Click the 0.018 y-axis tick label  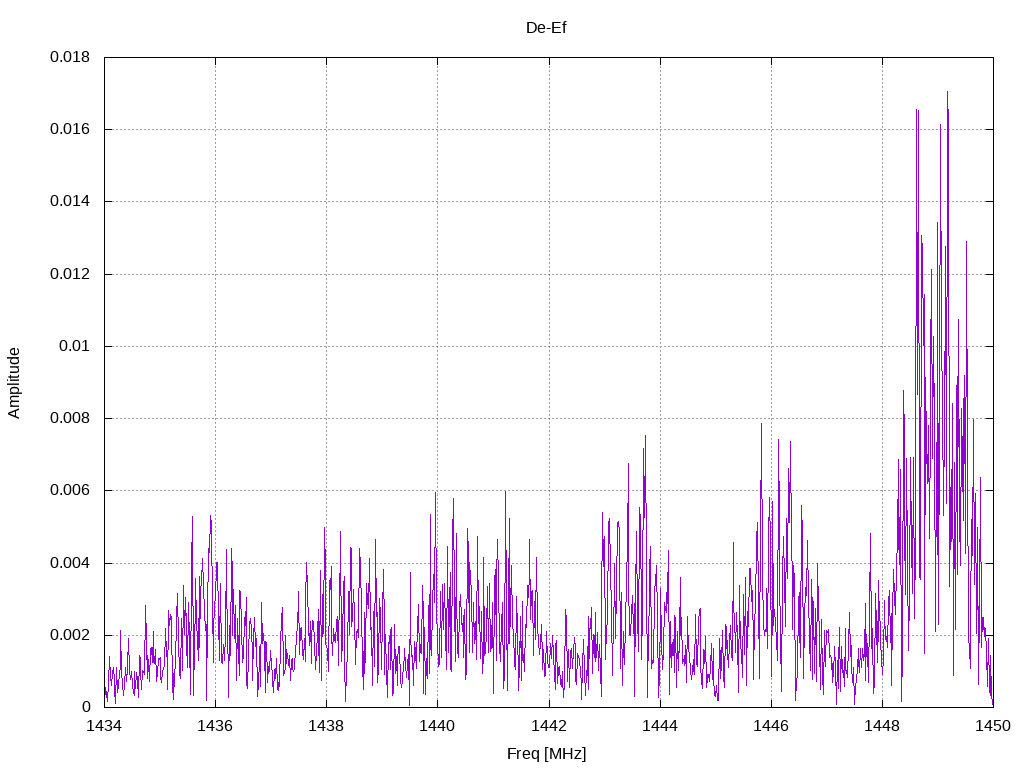tap(70, 57)
